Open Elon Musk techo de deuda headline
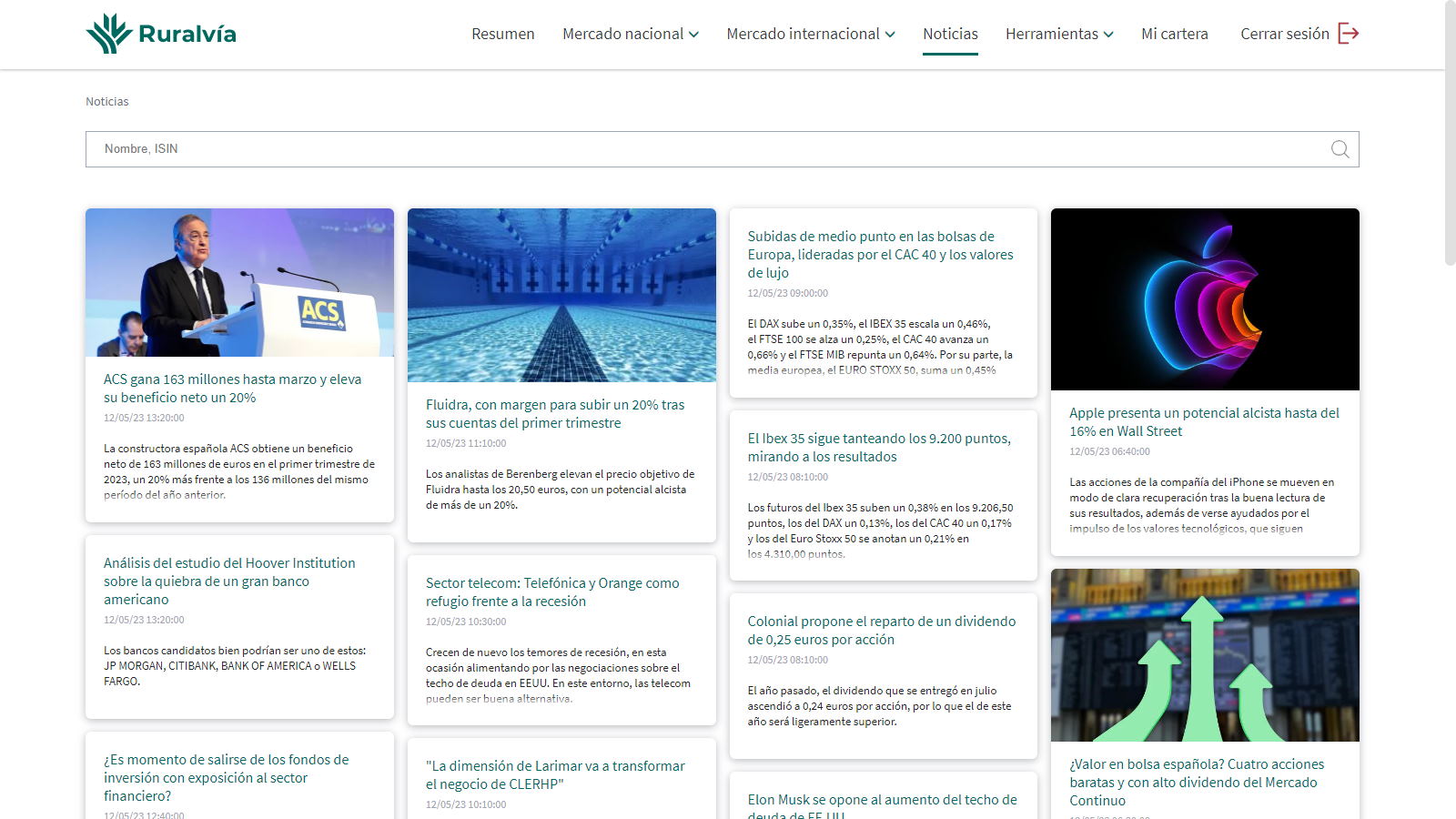Viewport: 1456px width, 819px height. click(x=882, y=806)
